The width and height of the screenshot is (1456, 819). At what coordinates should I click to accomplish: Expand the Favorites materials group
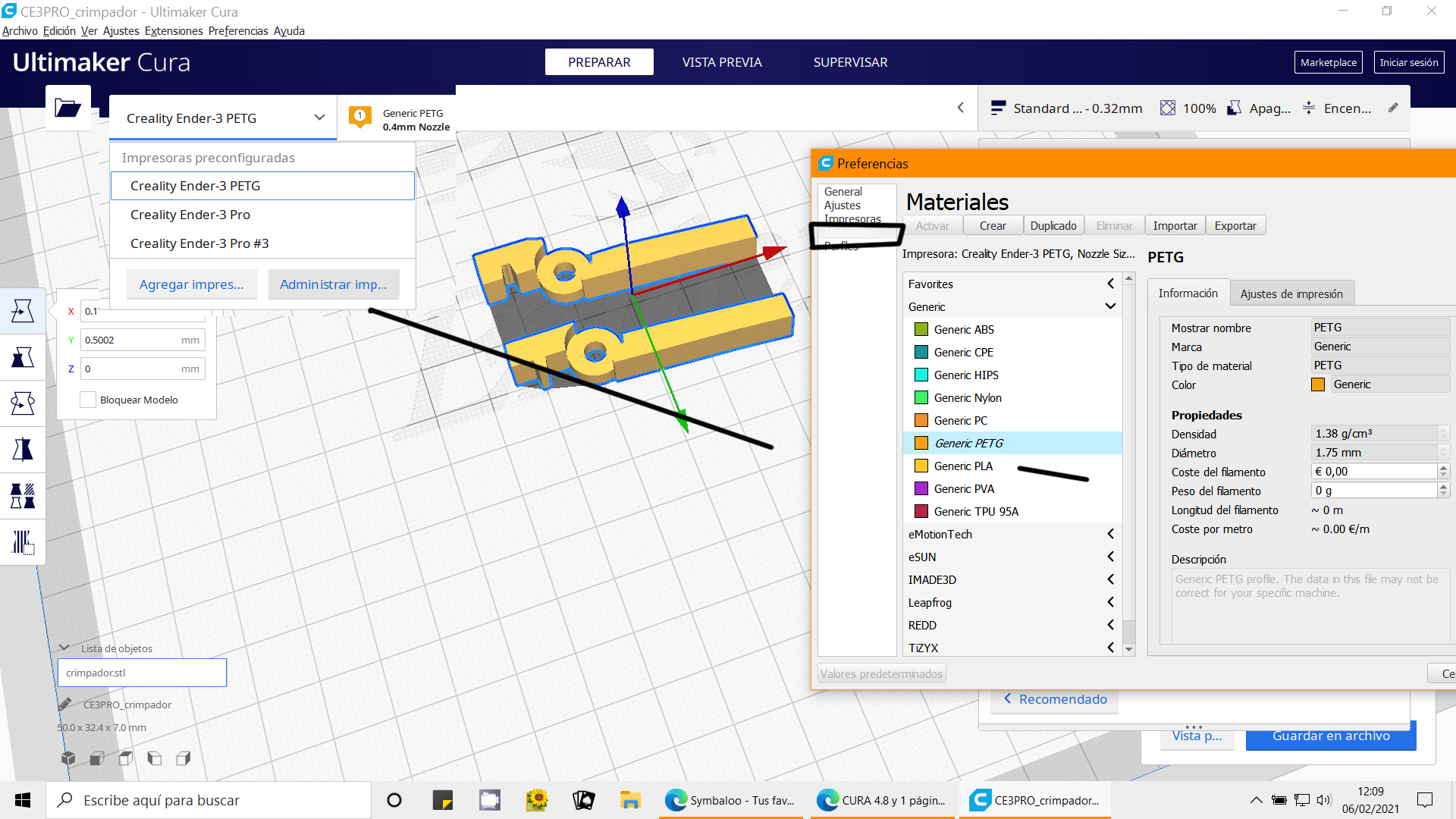(x=1110, y=284)
